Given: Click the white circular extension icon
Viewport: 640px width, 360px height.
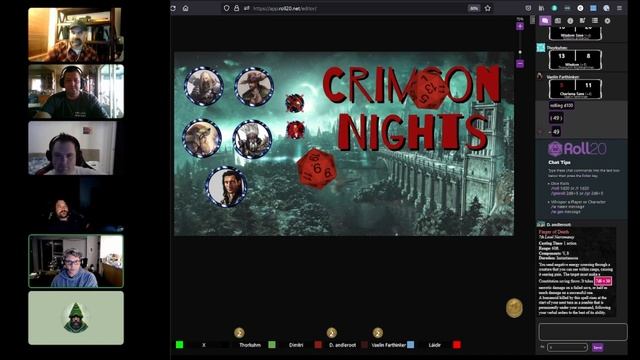Looking at the screenshot, I should (x=580, y=8).
